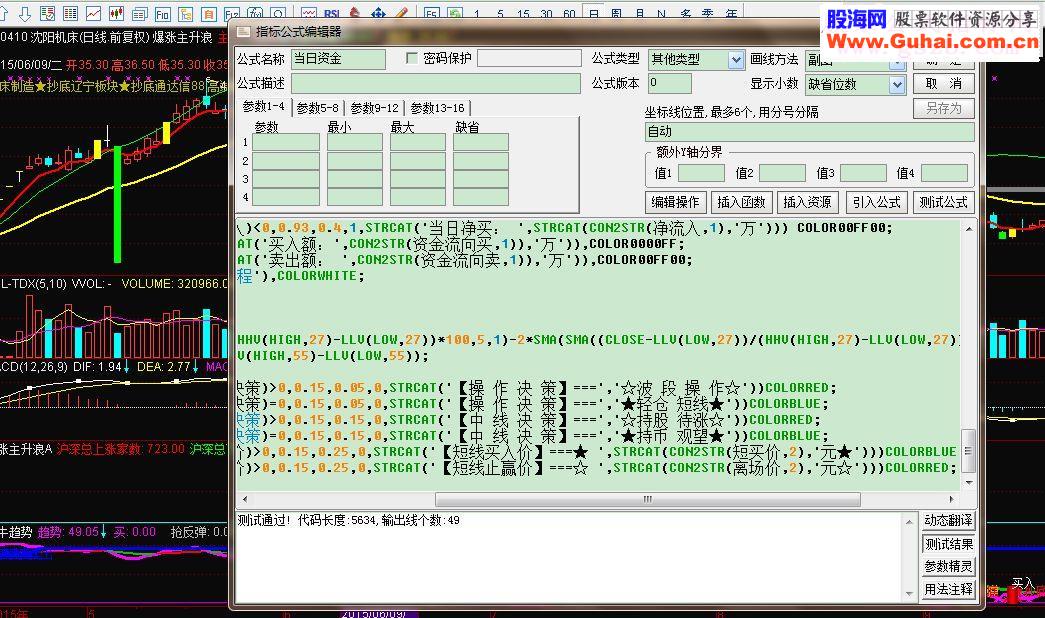
Task: Select the 周 weekly period button
Action: 616,13
